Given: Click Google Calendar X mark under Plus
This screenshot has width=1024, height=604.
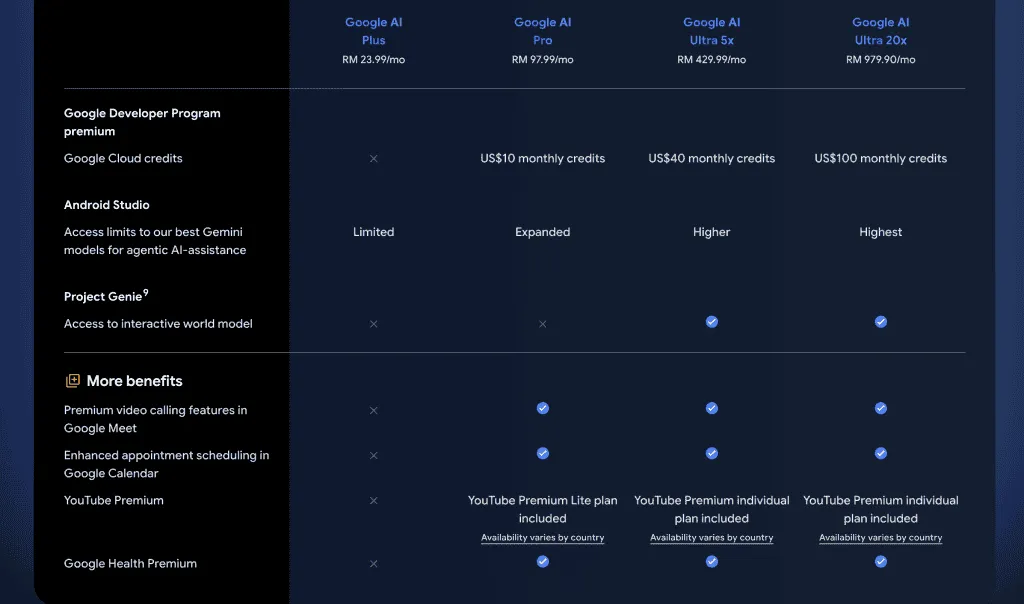Looking at the screenshot, I should click(374, 456).
